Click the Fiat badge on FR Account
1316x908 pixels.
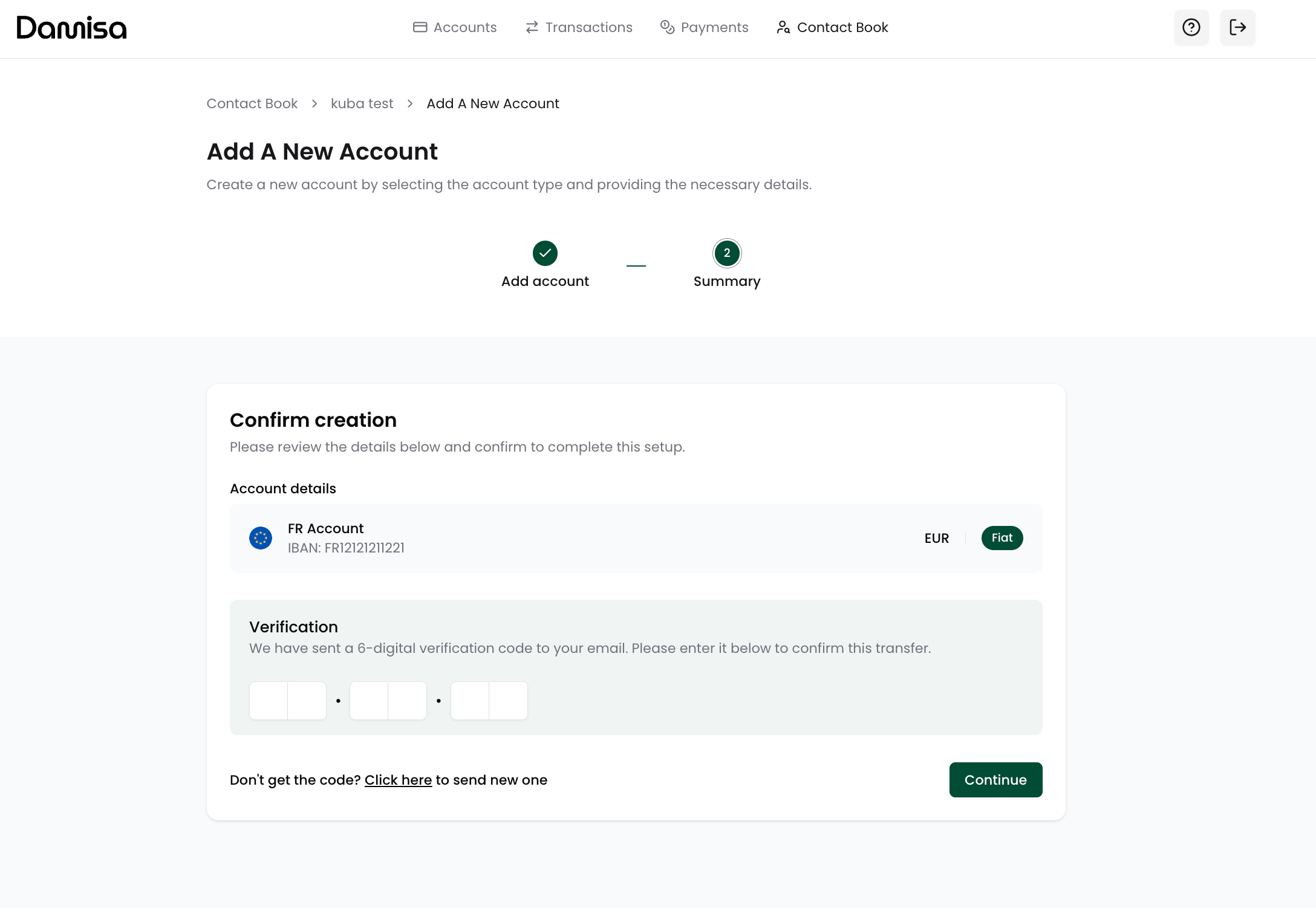[x=1002, y=538]
